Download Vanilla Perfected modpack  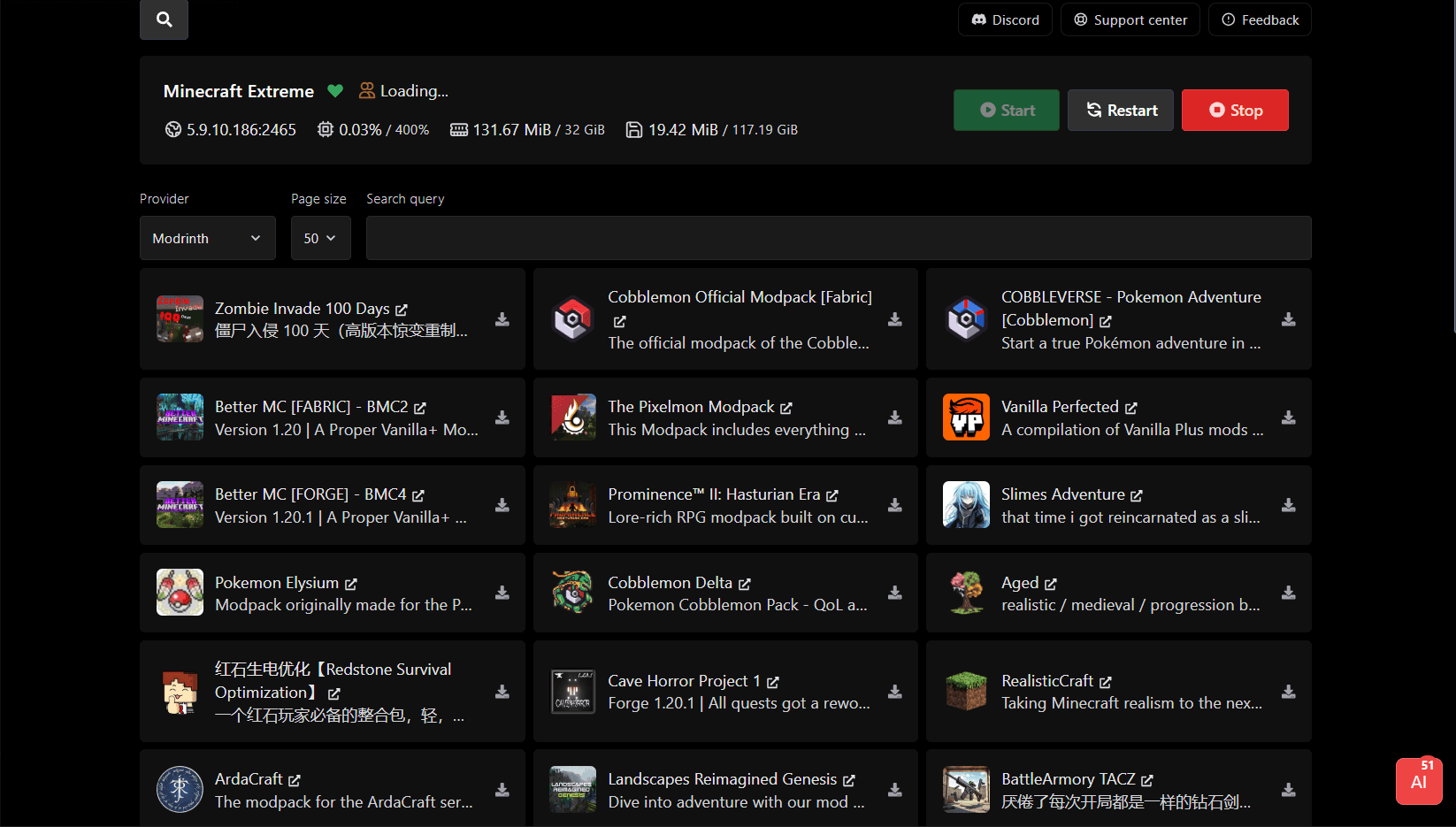[1289, 417]
